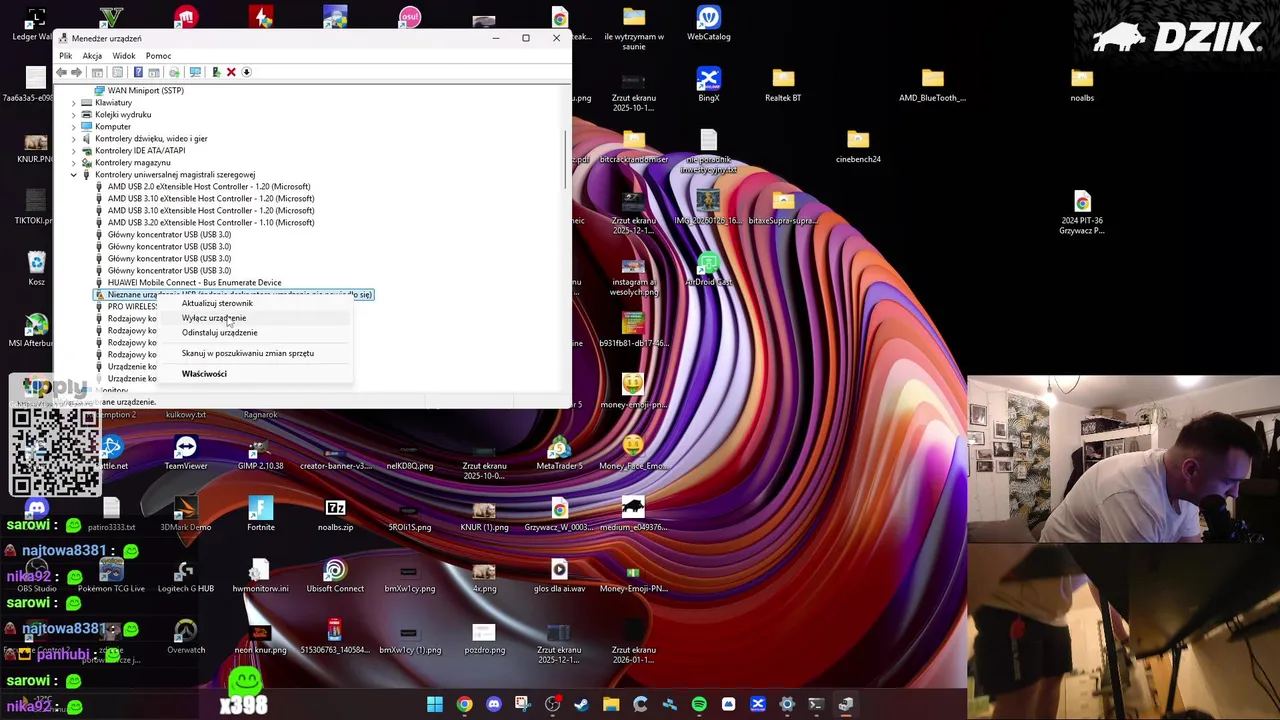Click Device Manager icon in the taskbar

[846, 704]
